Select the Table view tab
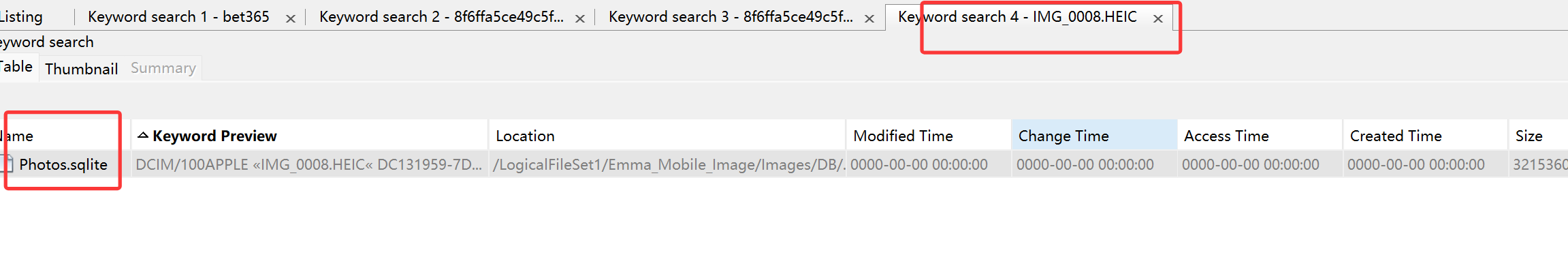Viewport: 1568px width, 270px height. (16, 67)
